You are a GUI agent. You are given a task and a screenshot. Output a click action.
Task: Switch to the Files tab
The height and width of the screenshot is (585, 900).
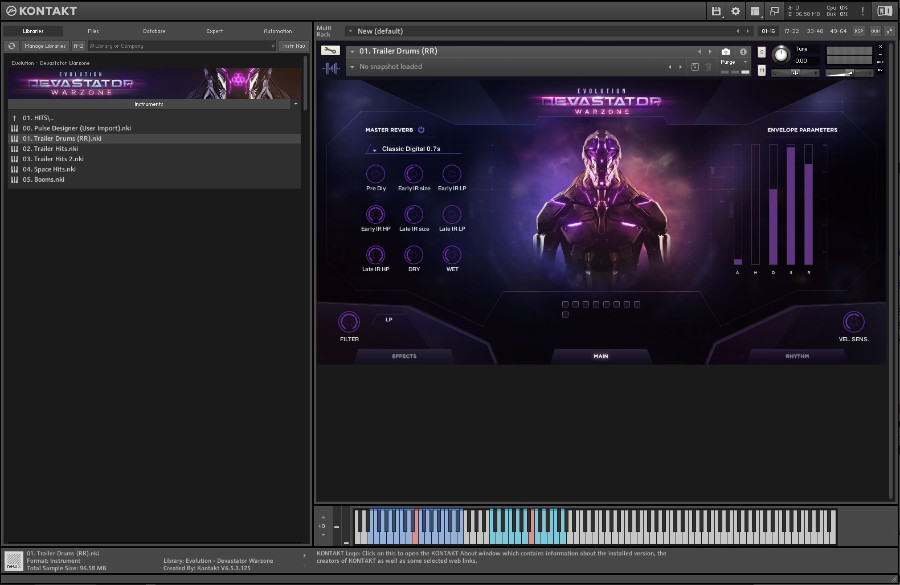pos(93,31)
